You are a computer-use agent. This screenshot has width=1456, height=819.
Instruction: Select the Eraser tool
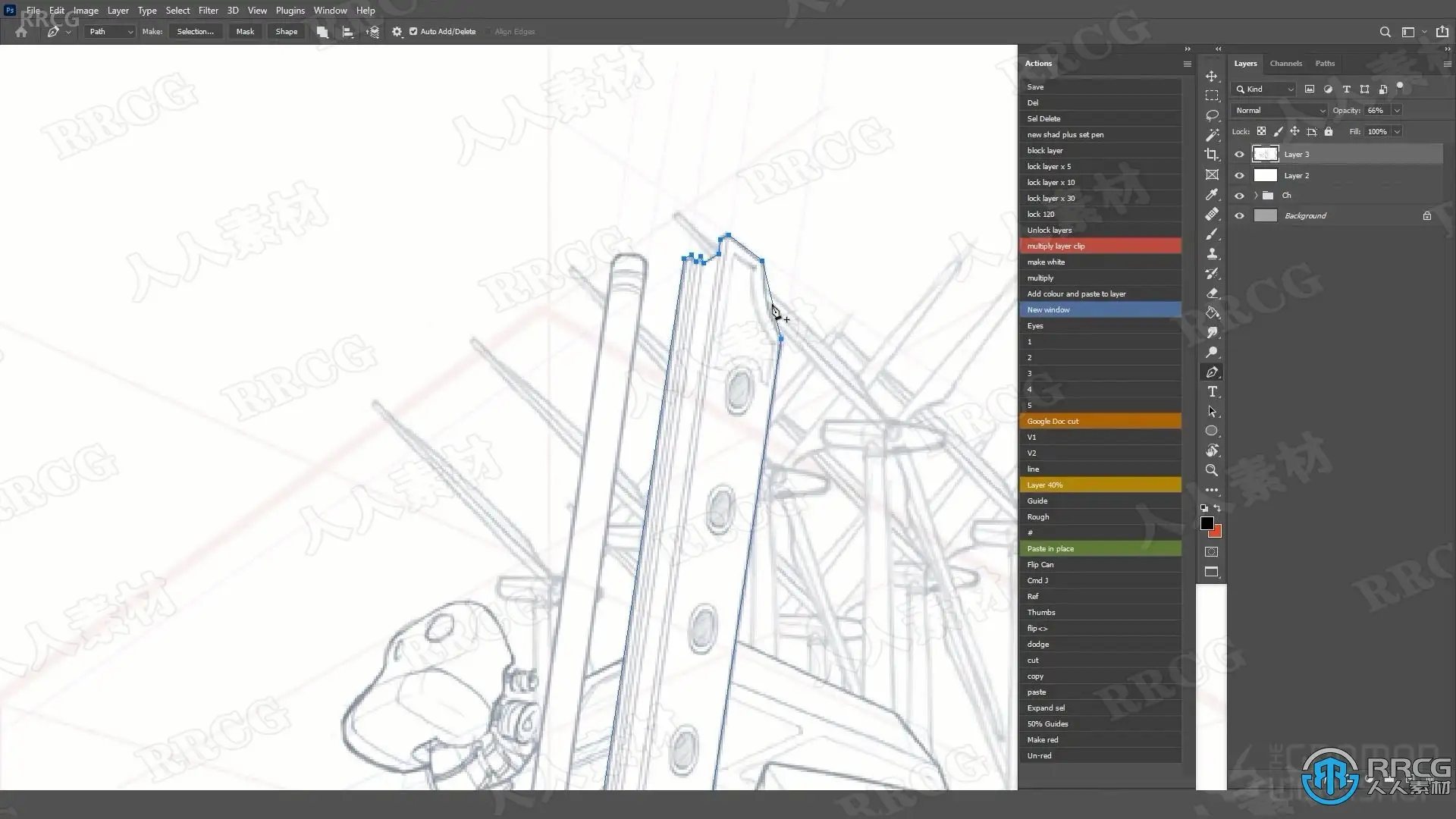point(1212,293)
